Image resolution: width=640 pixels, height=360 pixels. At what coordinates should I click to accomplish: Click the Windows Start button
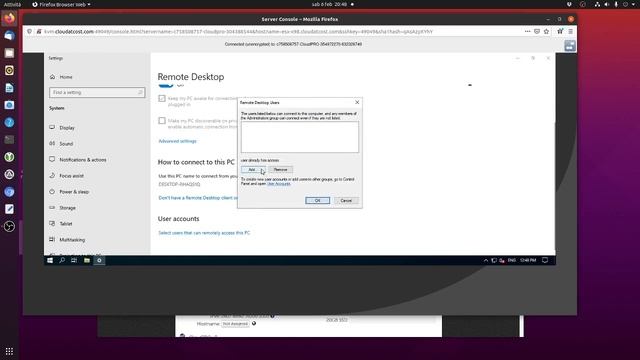click(50, 260)
